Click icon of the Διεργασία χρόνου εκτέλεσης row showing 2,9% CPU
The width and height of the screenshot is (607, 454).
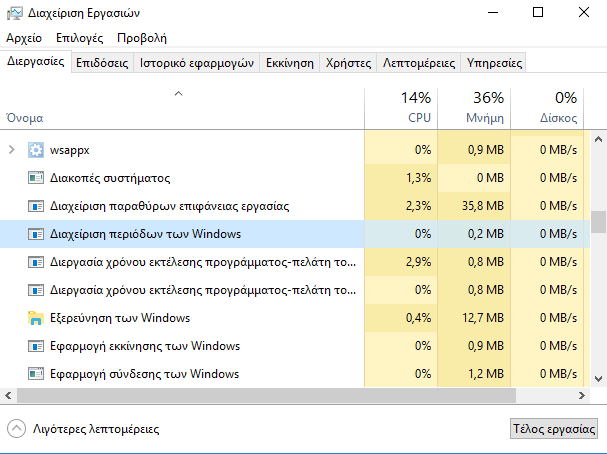36,262
